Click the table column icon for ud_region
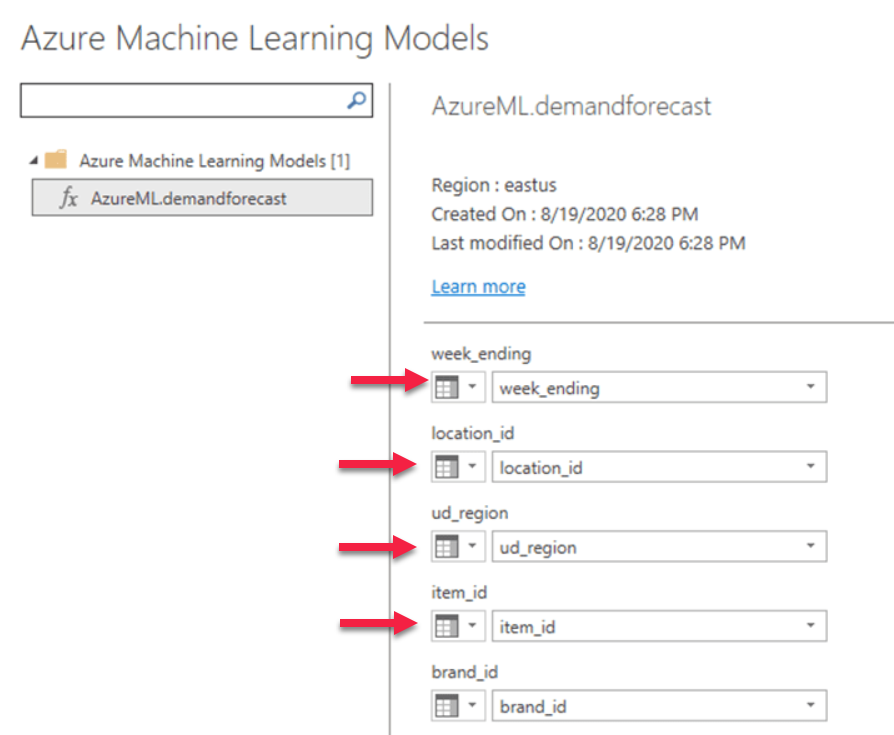 pos(446,546)
